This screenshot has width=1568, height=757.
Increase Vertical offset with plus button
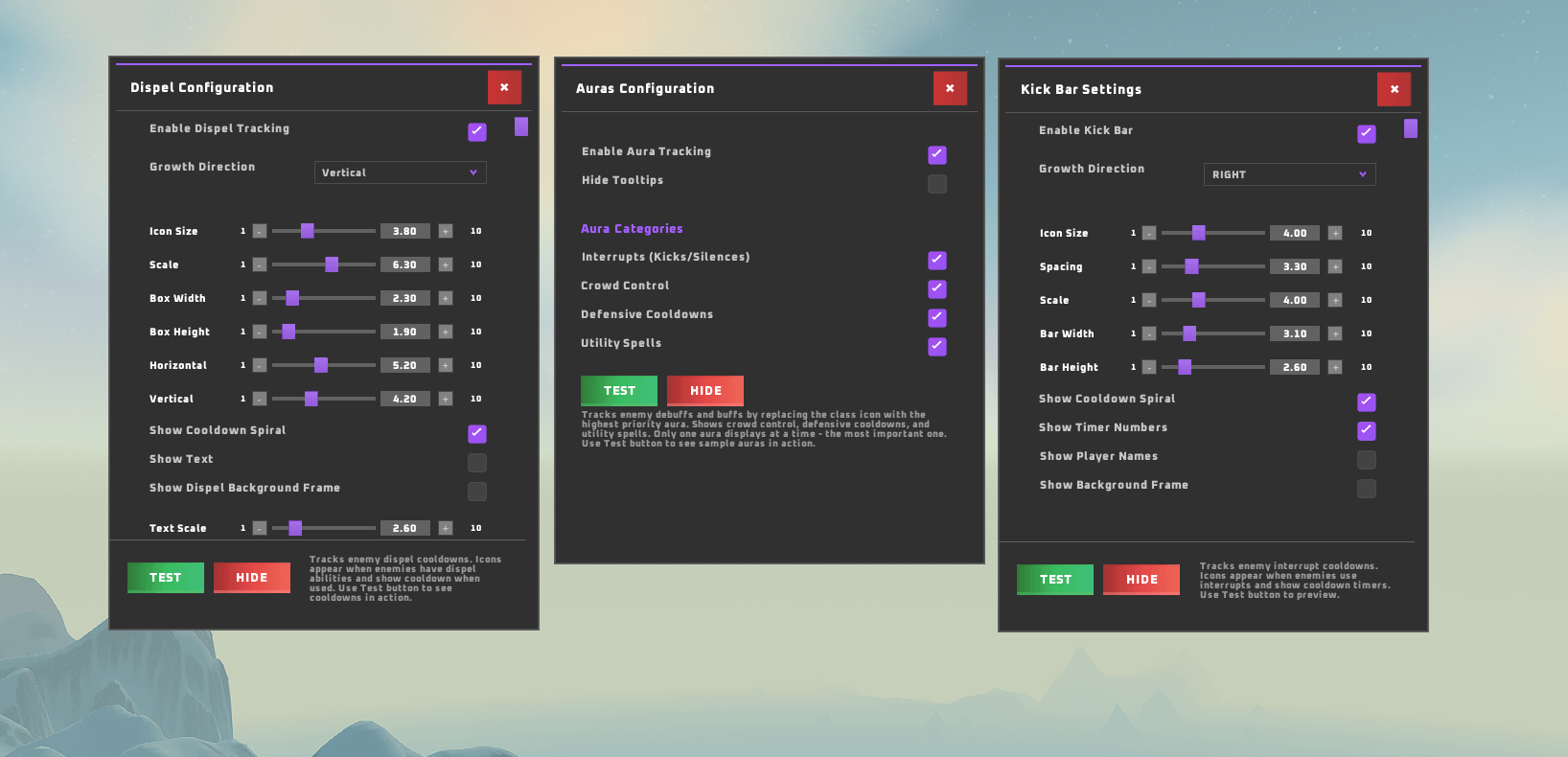(x=446, y=399)
